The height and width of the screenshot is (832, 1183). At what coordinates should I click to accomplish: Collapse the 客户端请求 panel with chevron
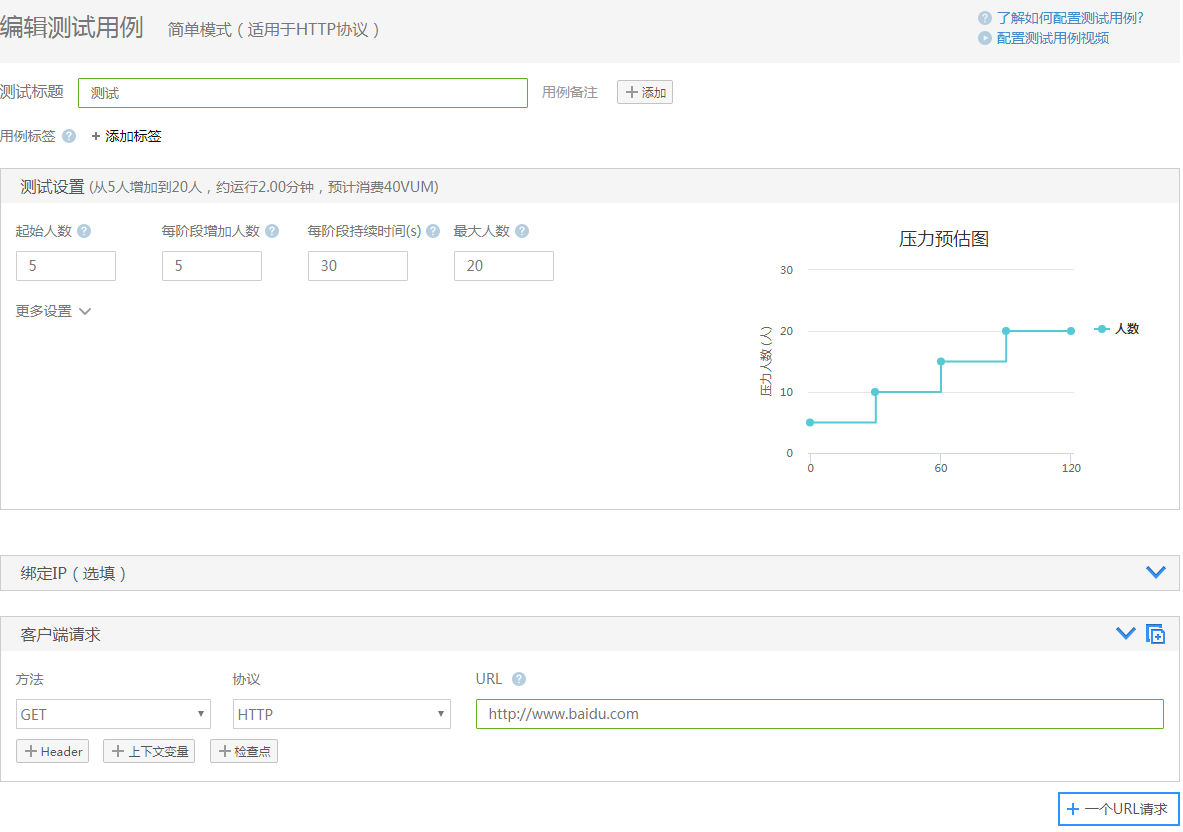click(1125, 634)
